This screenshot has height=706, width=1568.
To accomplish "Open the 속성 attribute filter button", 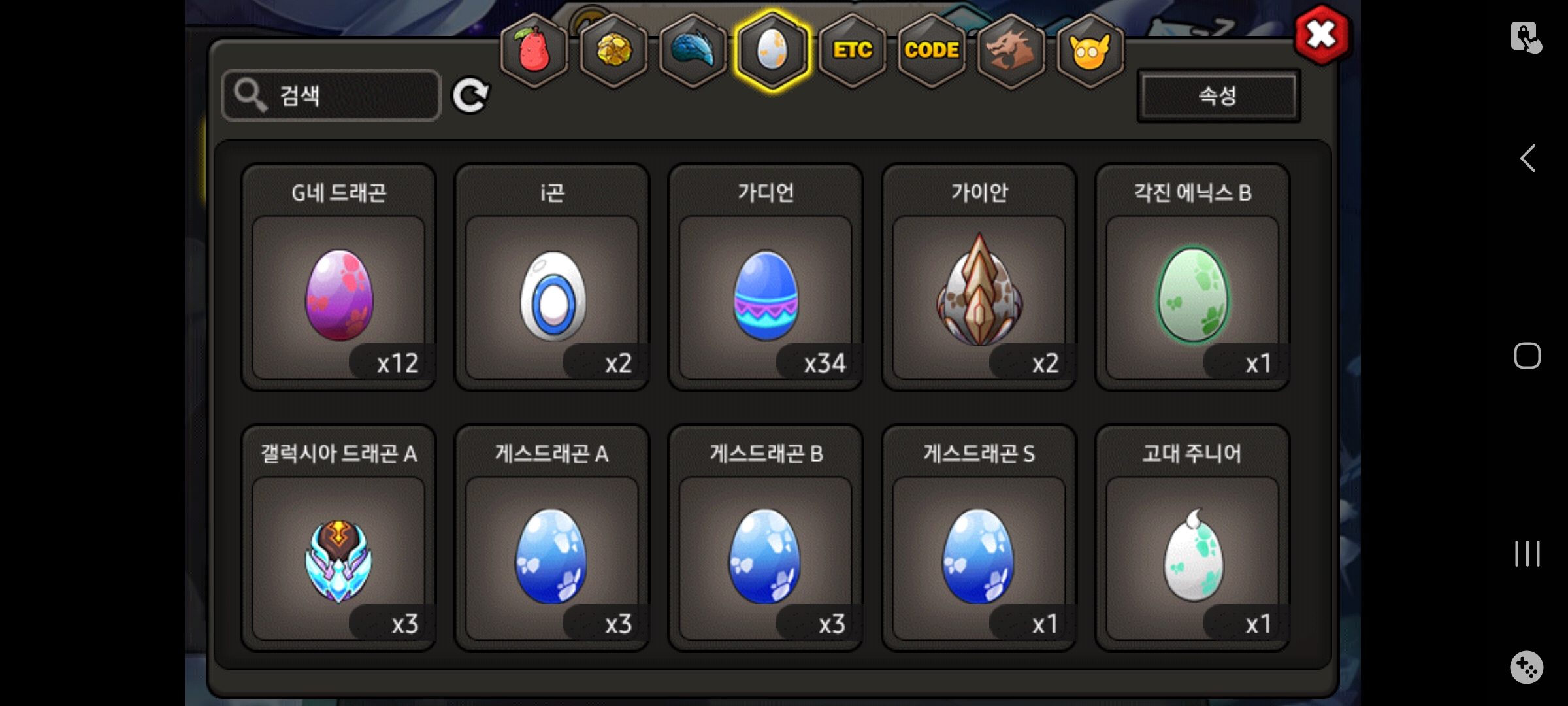I will [x=1218, y=95].
